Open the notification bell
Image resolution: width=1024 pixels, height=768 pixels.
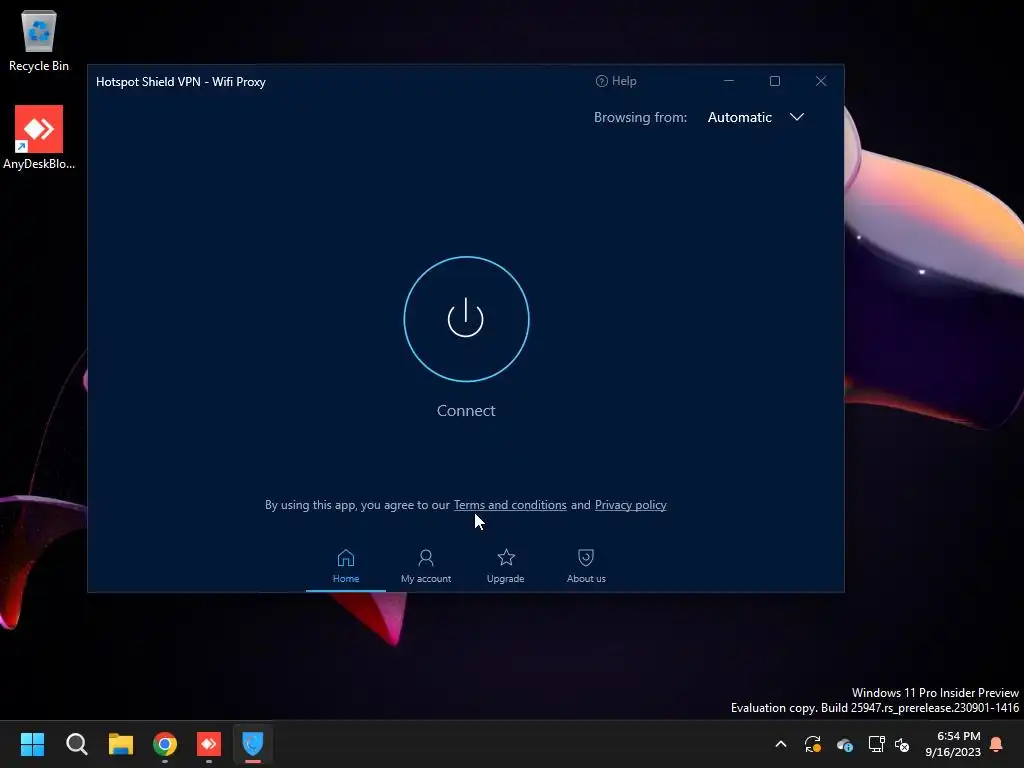996,744
